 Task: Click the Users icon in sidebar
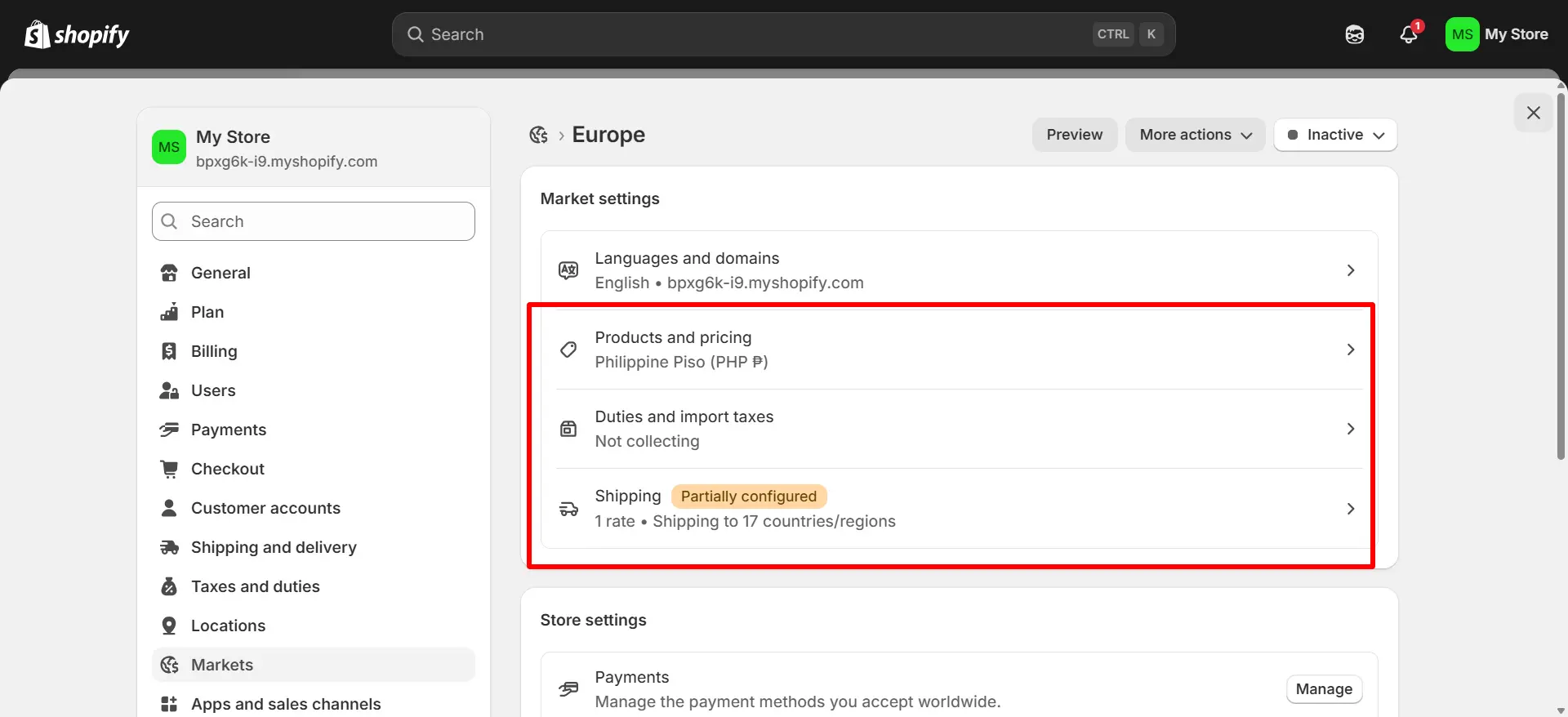click(169, 390)
